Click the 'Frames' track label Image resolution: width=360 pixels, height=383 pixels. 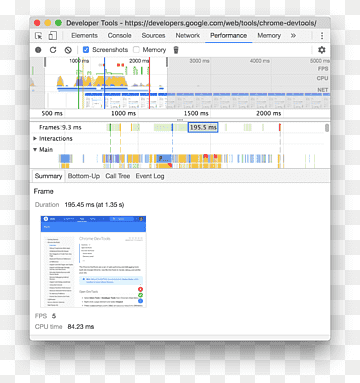tap(49, 127)
